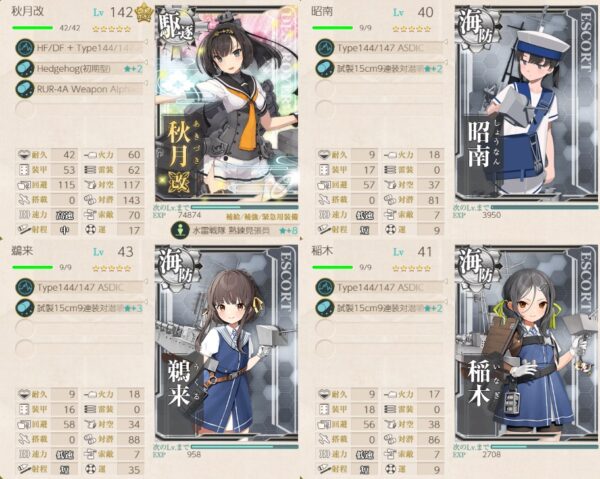Click the Hedgehog(初期型) equipment name
The width and height of the screenshot is (600, 479).
(74, 69)
